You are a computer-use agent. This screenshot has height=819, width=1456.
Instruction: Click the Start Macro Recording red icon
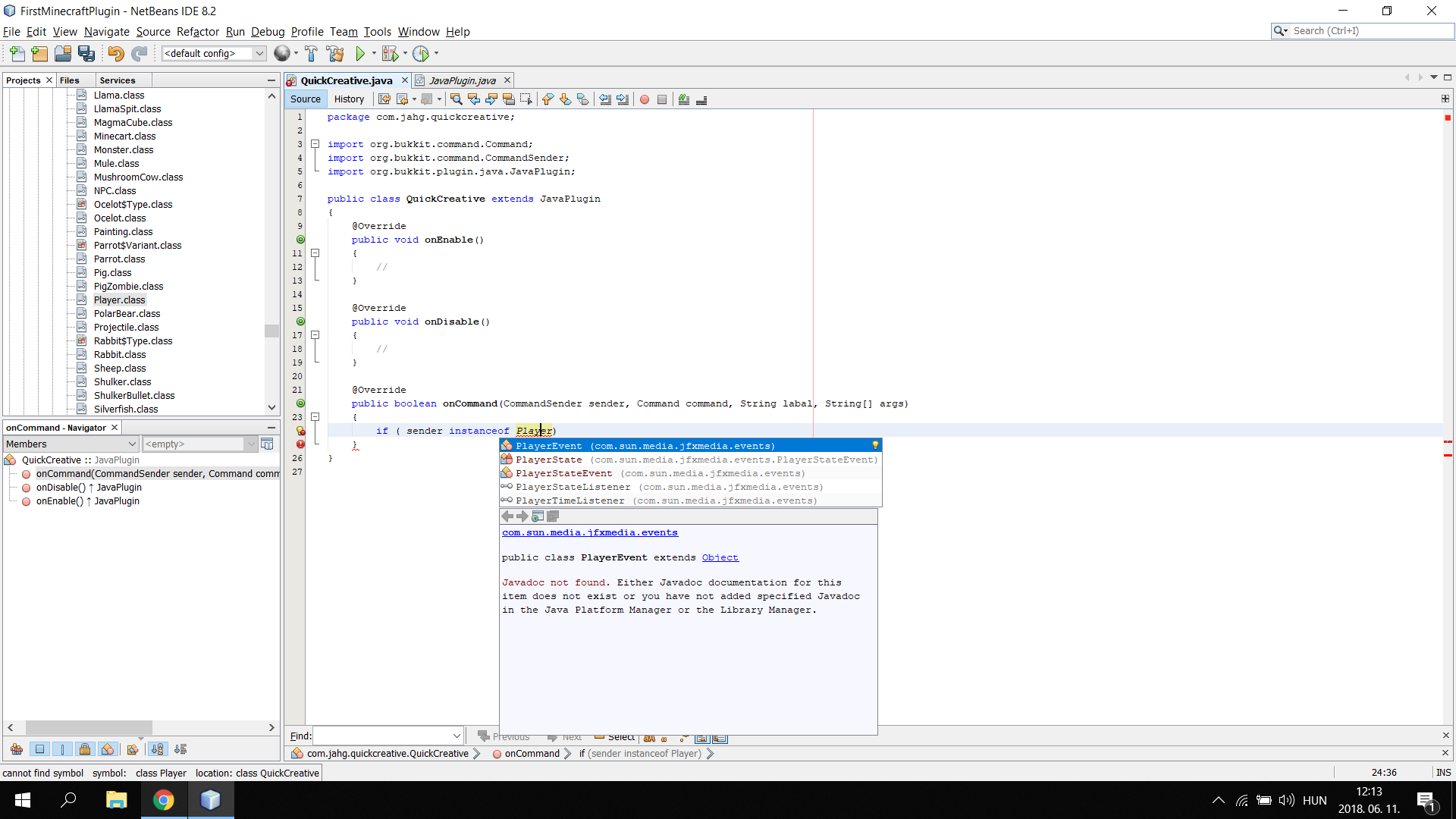click(x=645, y=99)
